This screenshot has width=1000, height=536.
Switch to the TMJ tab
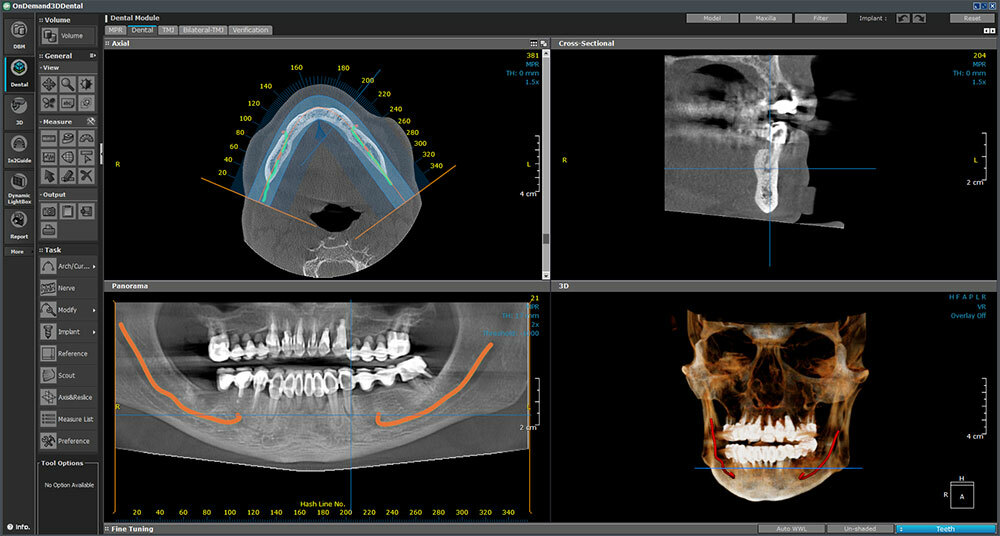tap(168, 30)
